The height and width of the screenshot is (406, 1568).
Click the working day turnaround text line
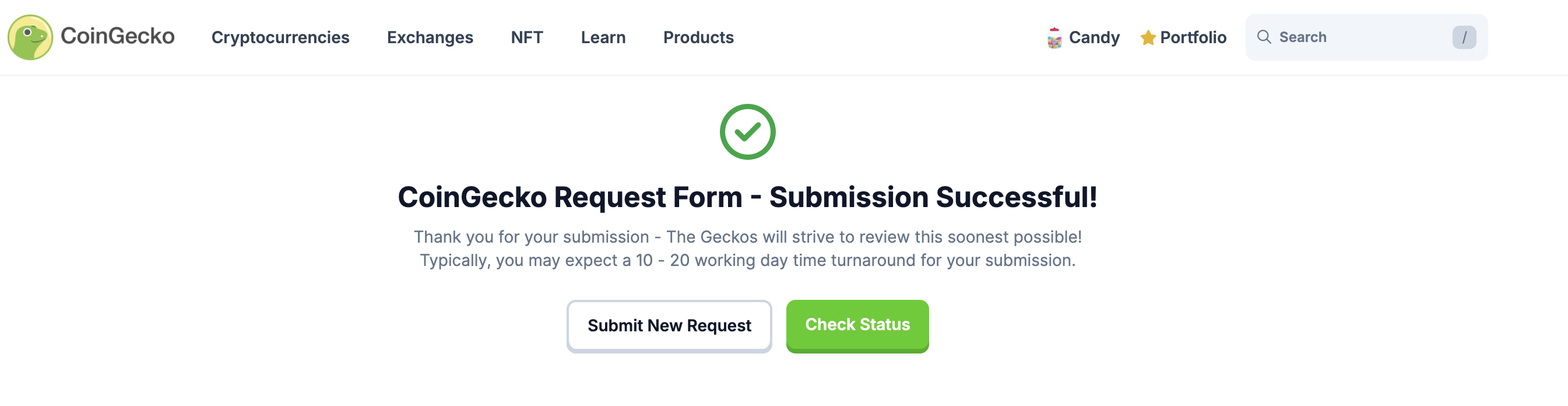tap(747, 261)
